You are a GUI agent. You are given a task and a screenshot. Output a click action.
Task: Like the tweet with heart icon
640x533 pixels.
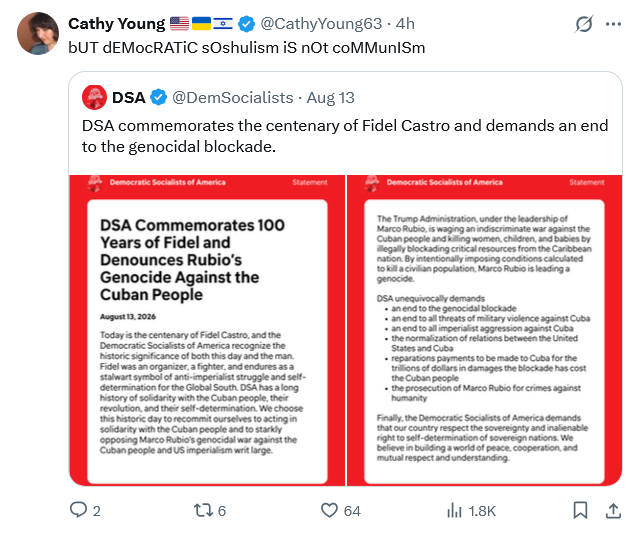click(x=329, y=510)
